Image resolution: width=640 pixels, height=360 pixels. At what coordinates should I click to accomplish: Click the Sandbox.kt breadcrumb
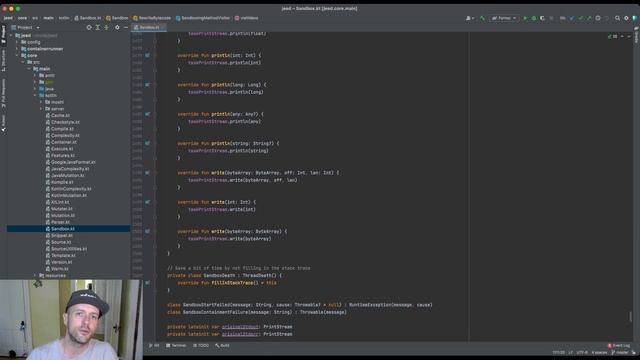tap(87, 18)
